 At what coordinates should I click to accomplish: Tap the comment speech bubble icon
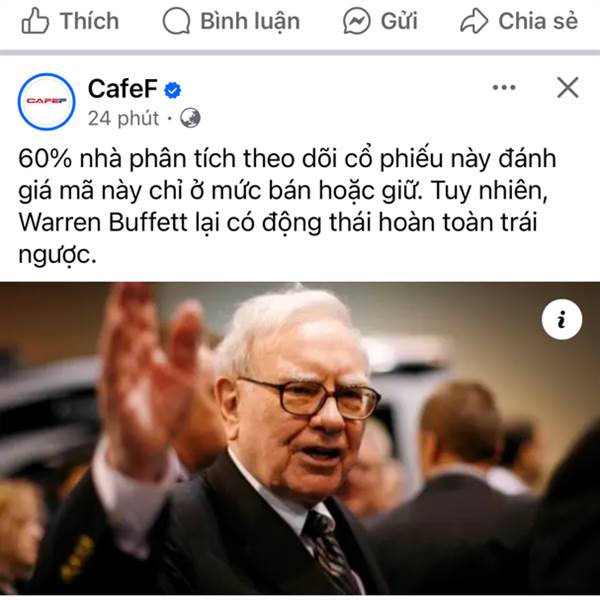pyautogui.click(x=176, y=21)
